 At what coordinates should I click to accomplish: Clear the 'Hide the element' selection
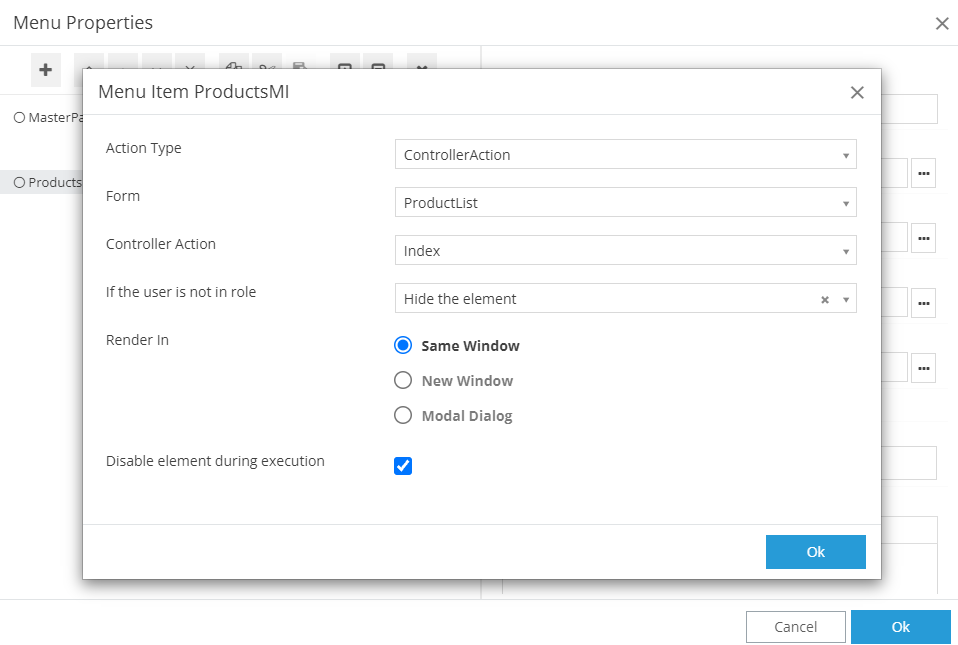pyautogui.click(x=825, y=299)
